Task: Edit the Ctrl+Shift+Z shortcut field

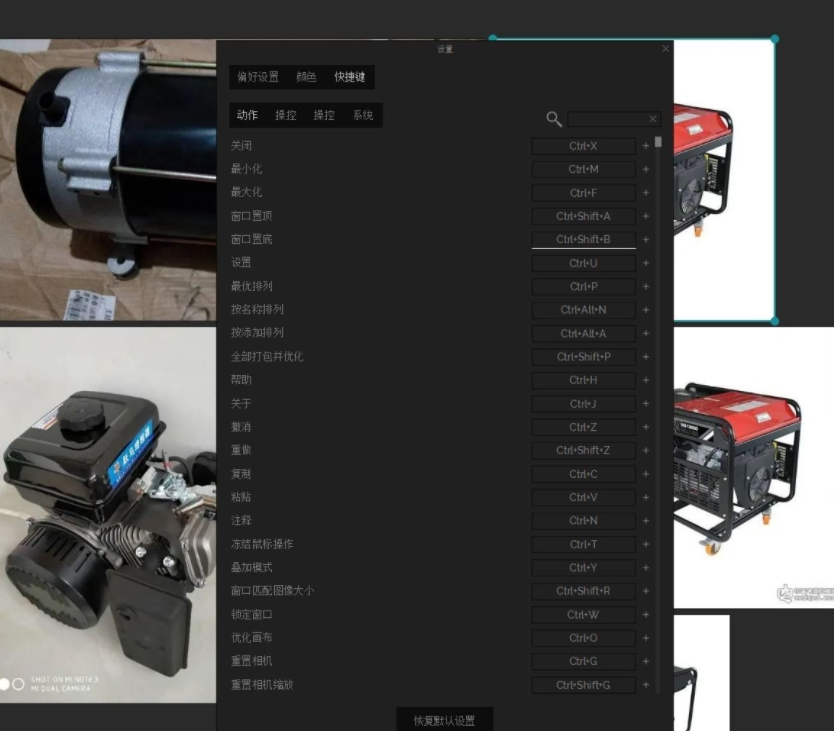Action: point(584,450)
